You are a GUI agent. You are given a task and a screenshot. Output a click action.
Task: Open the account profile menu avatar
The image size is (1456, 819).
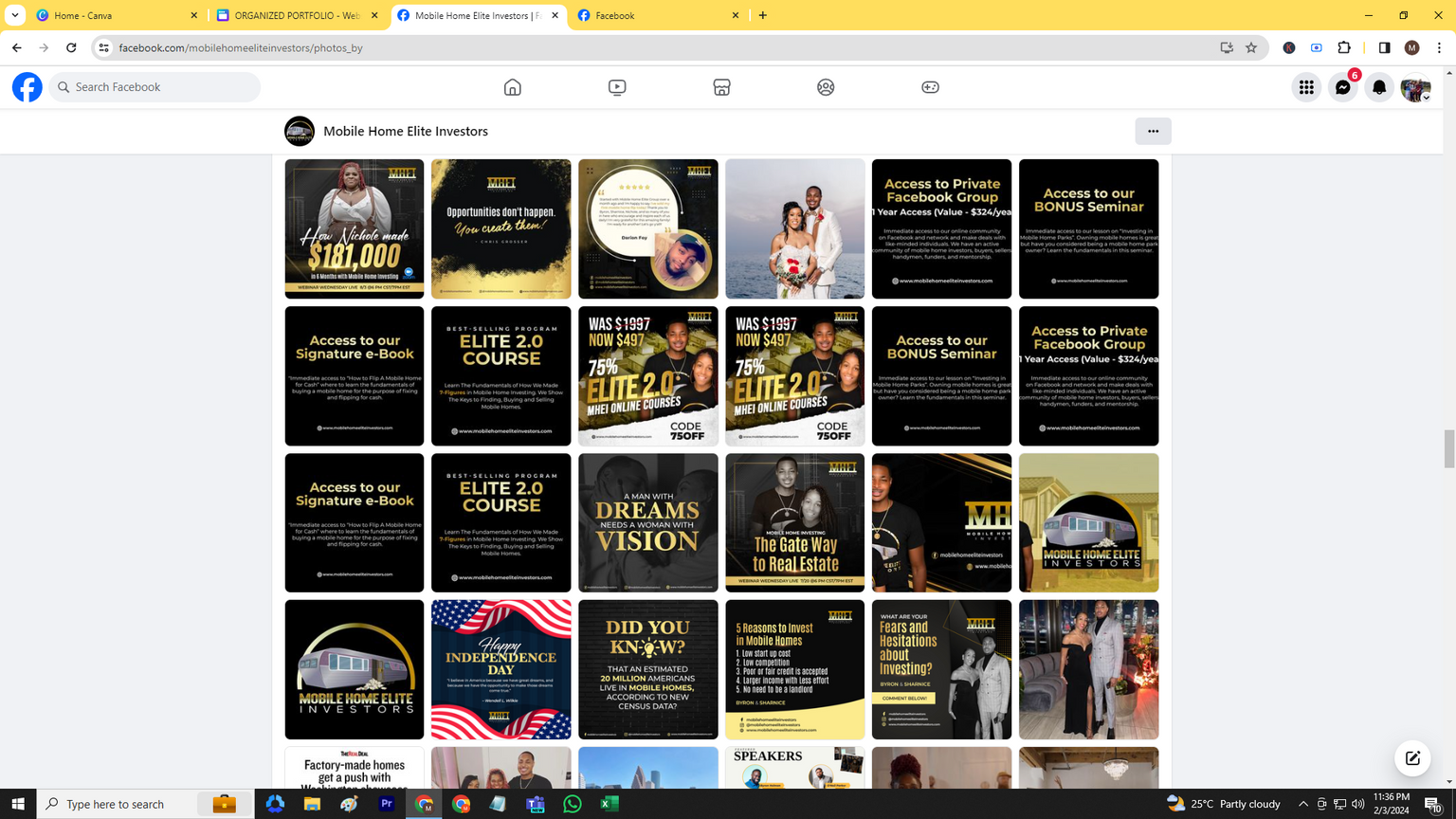[x=1415, y=87]
